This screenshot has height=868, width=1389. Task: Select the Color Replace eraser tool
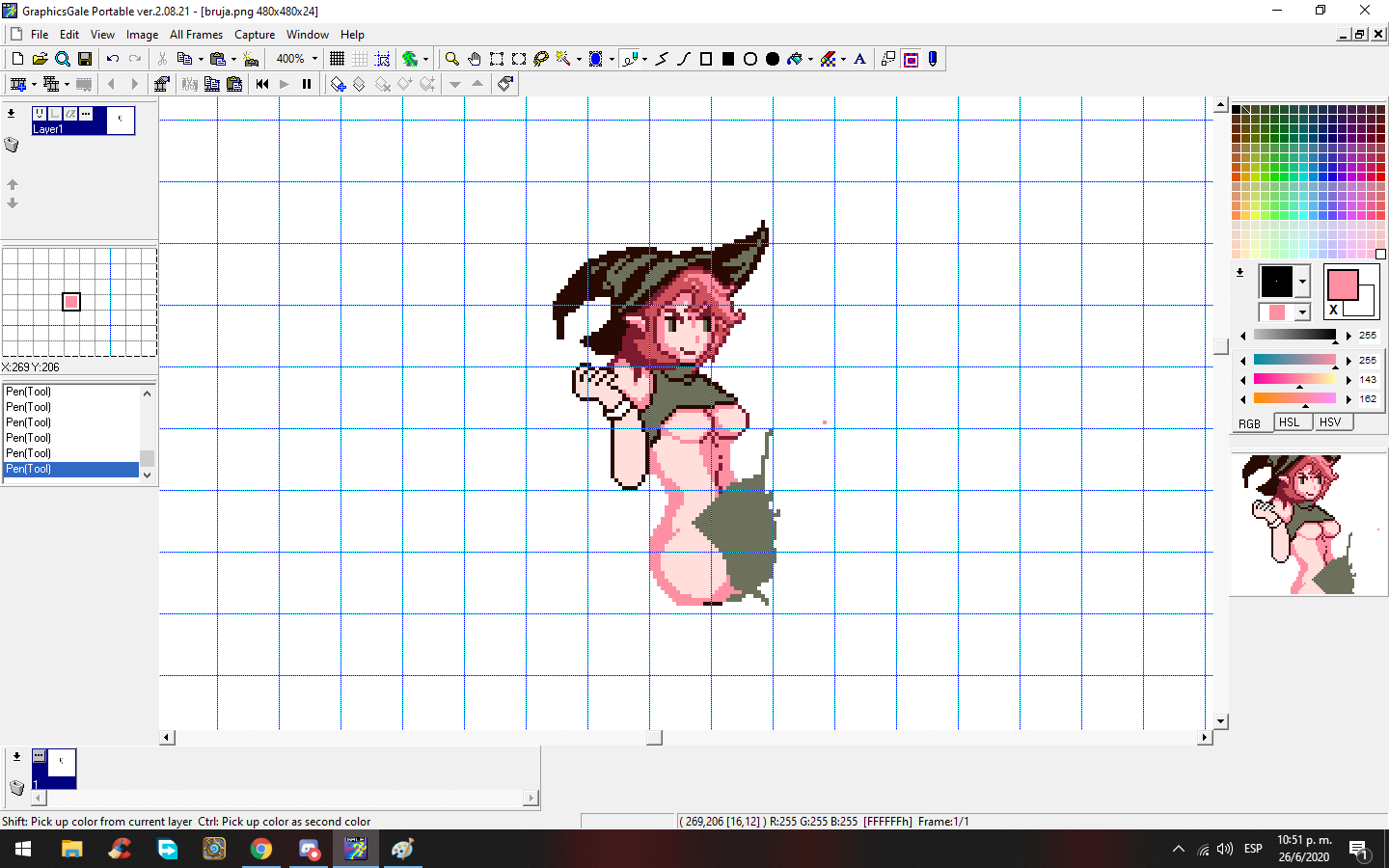[828, 59]
